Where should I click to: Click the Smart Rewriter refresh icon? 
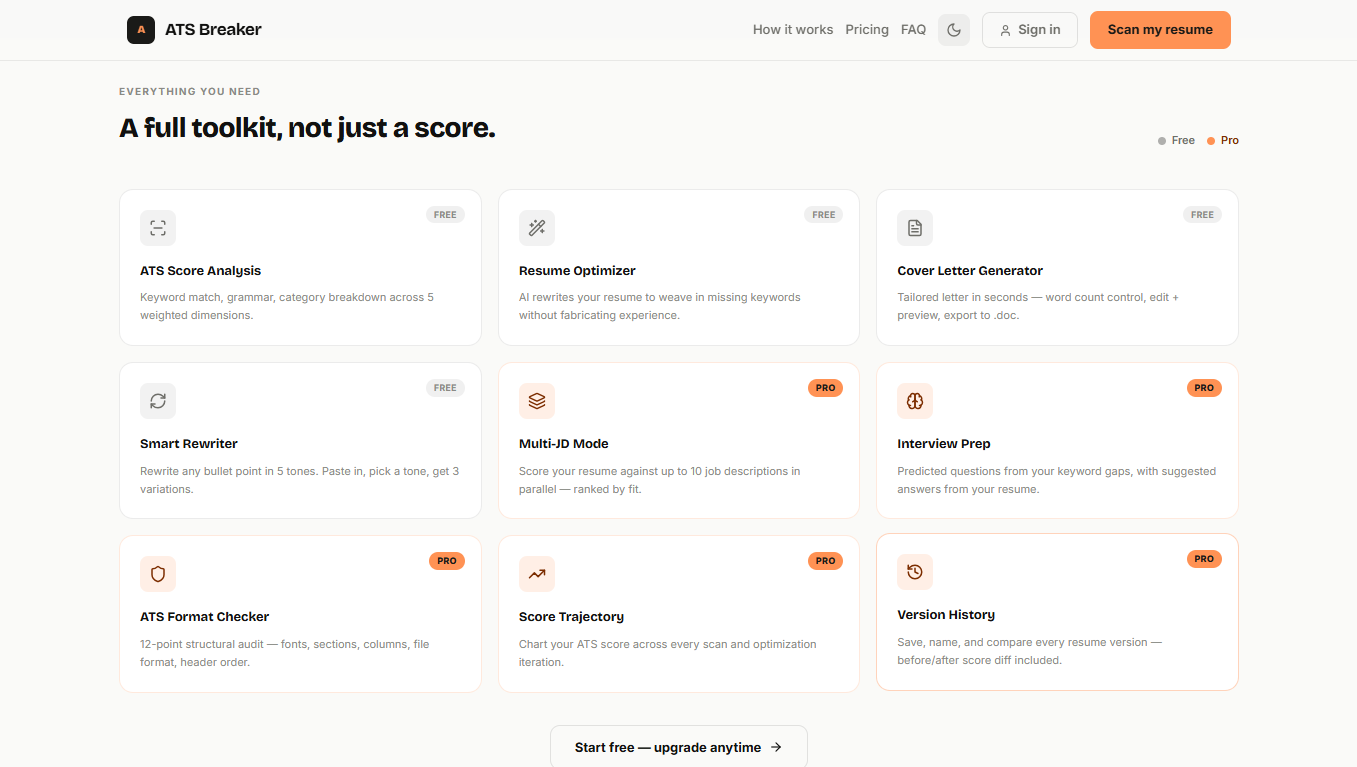[158, 401]
